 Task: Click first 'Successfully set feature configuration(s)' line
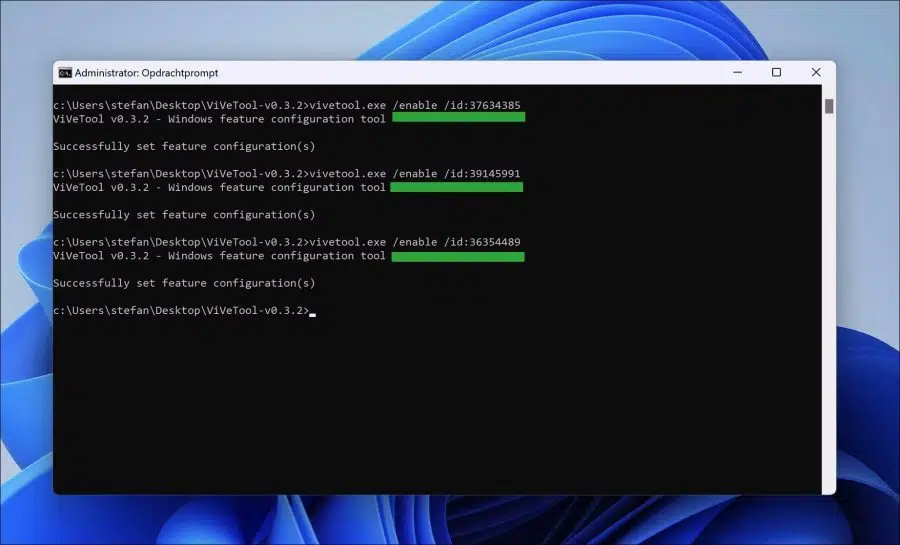(184, 146)
